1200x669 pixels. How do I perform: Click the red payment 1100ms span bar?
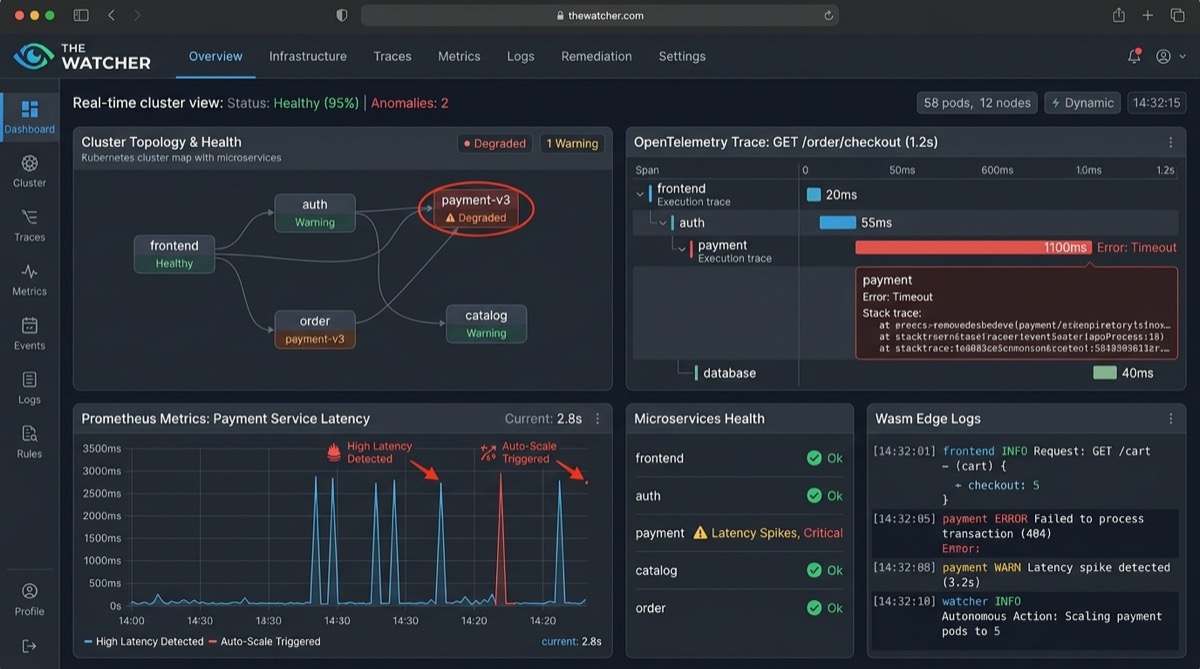pos(973,247)
